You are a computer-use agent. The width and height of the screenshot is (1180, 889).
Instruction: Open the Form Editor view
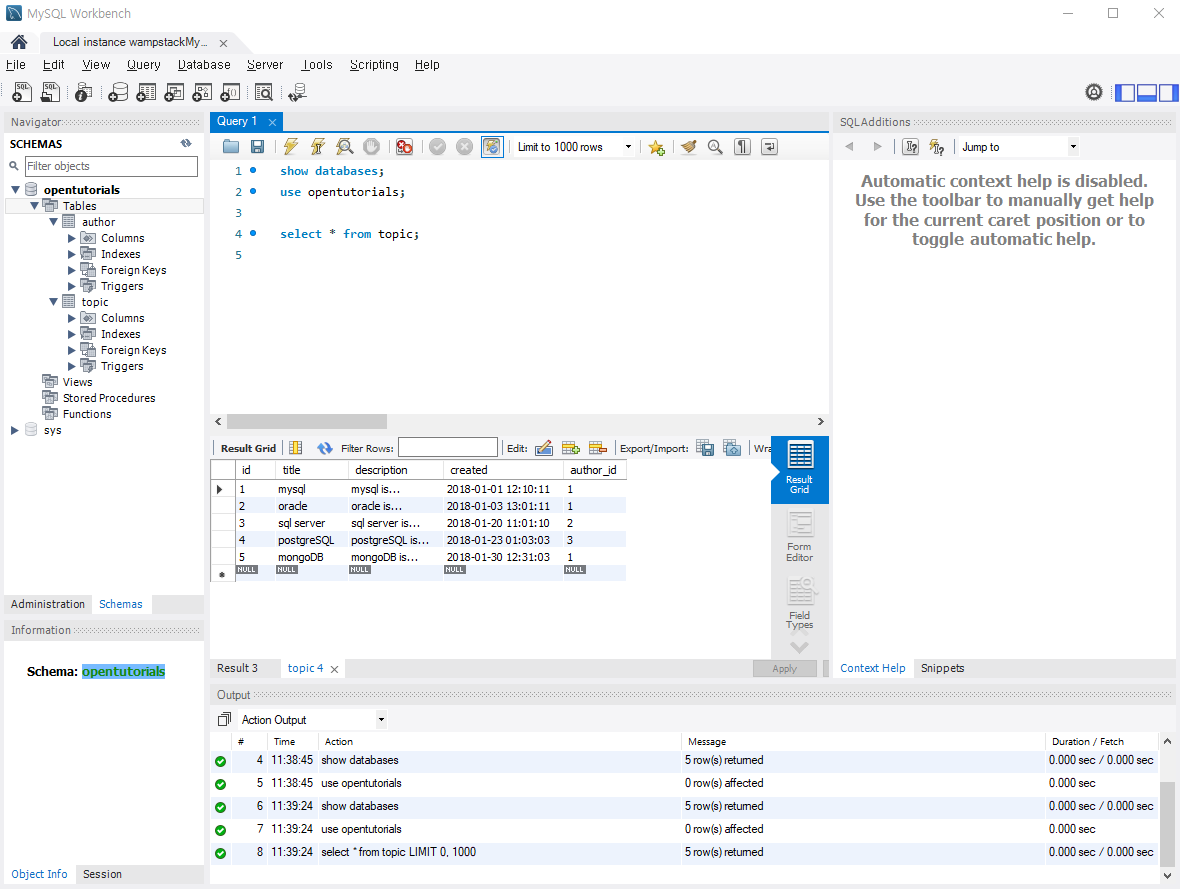[799, 536]
